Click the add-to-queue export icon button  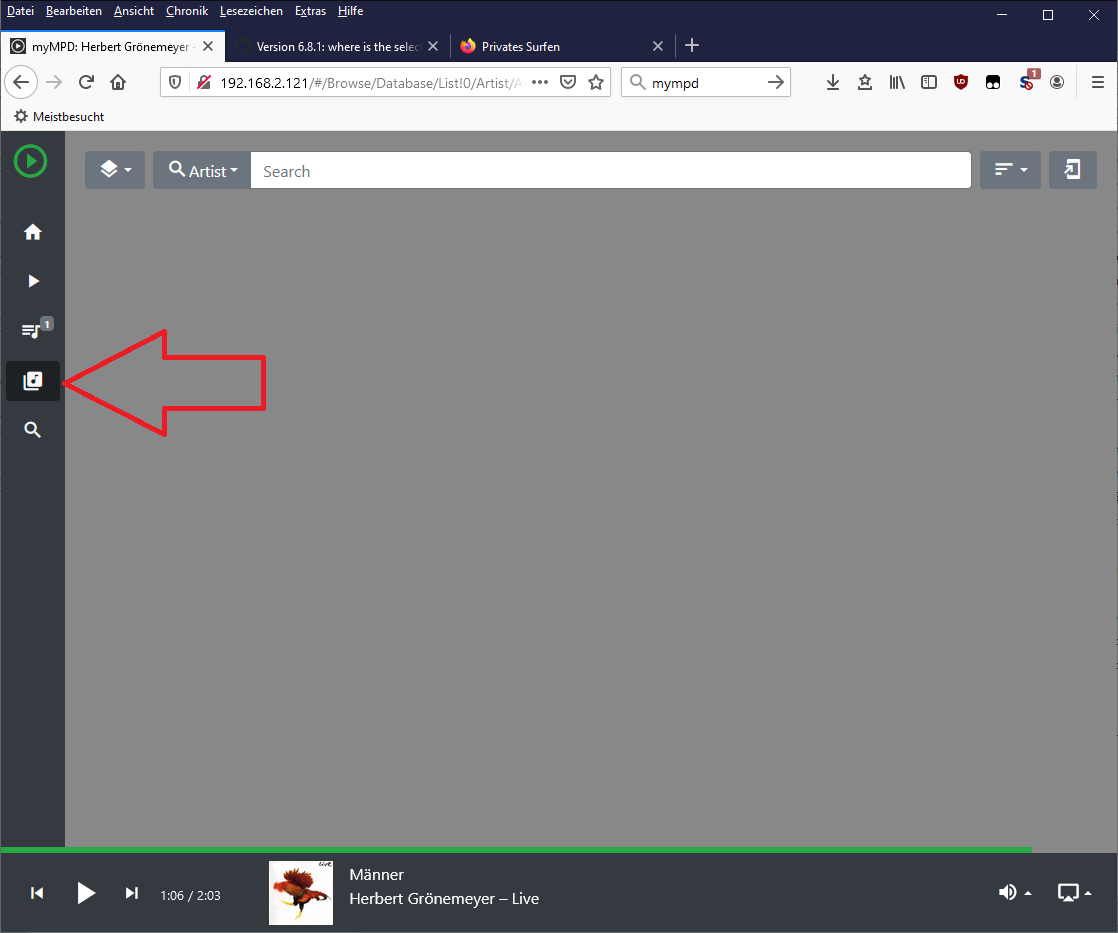(1072, 170)
